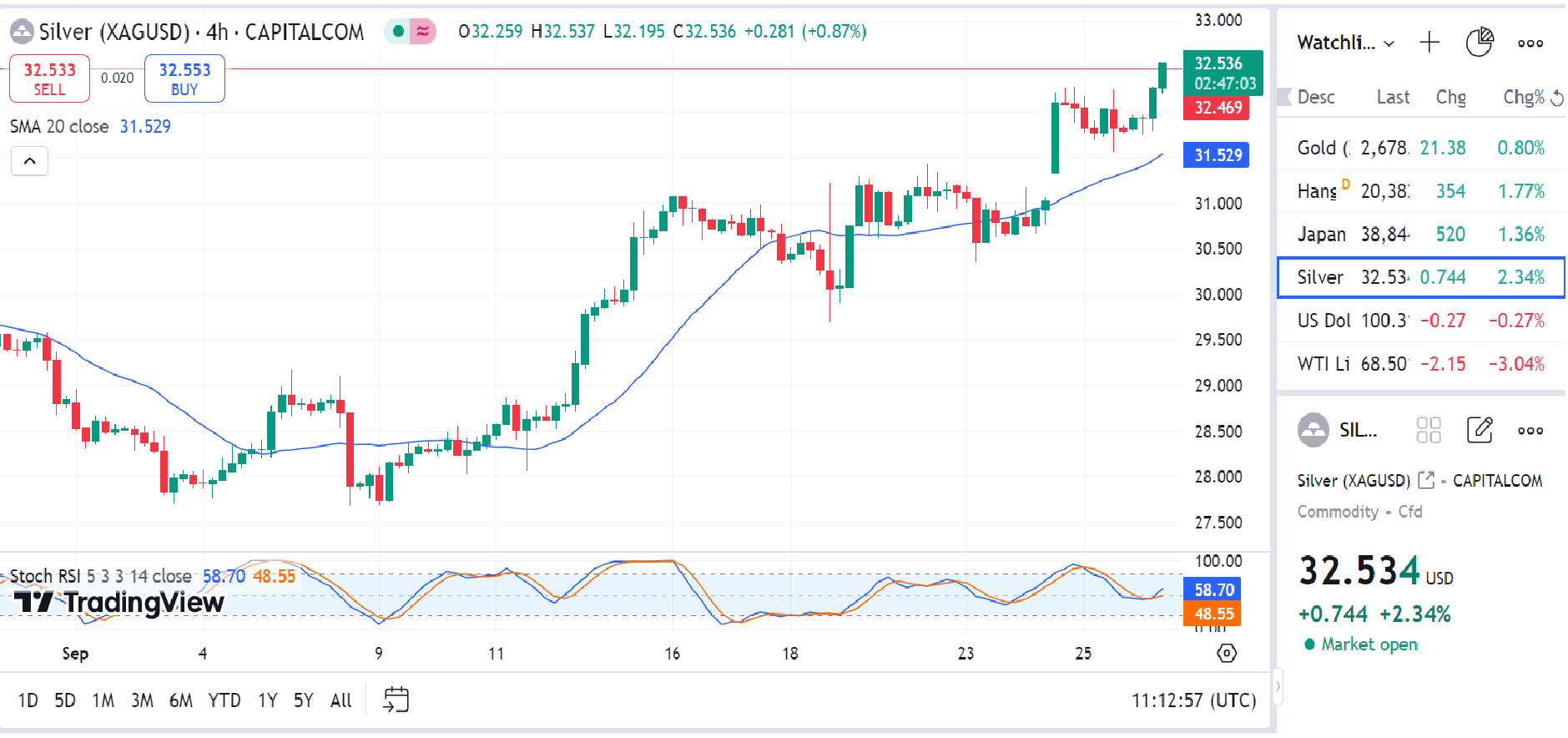Image resolution: width=1568 pixels, height=738 pixels.
Task: Collapse the right sidebar panel using the arrow handle
Action: click(x=1277, y=687)
